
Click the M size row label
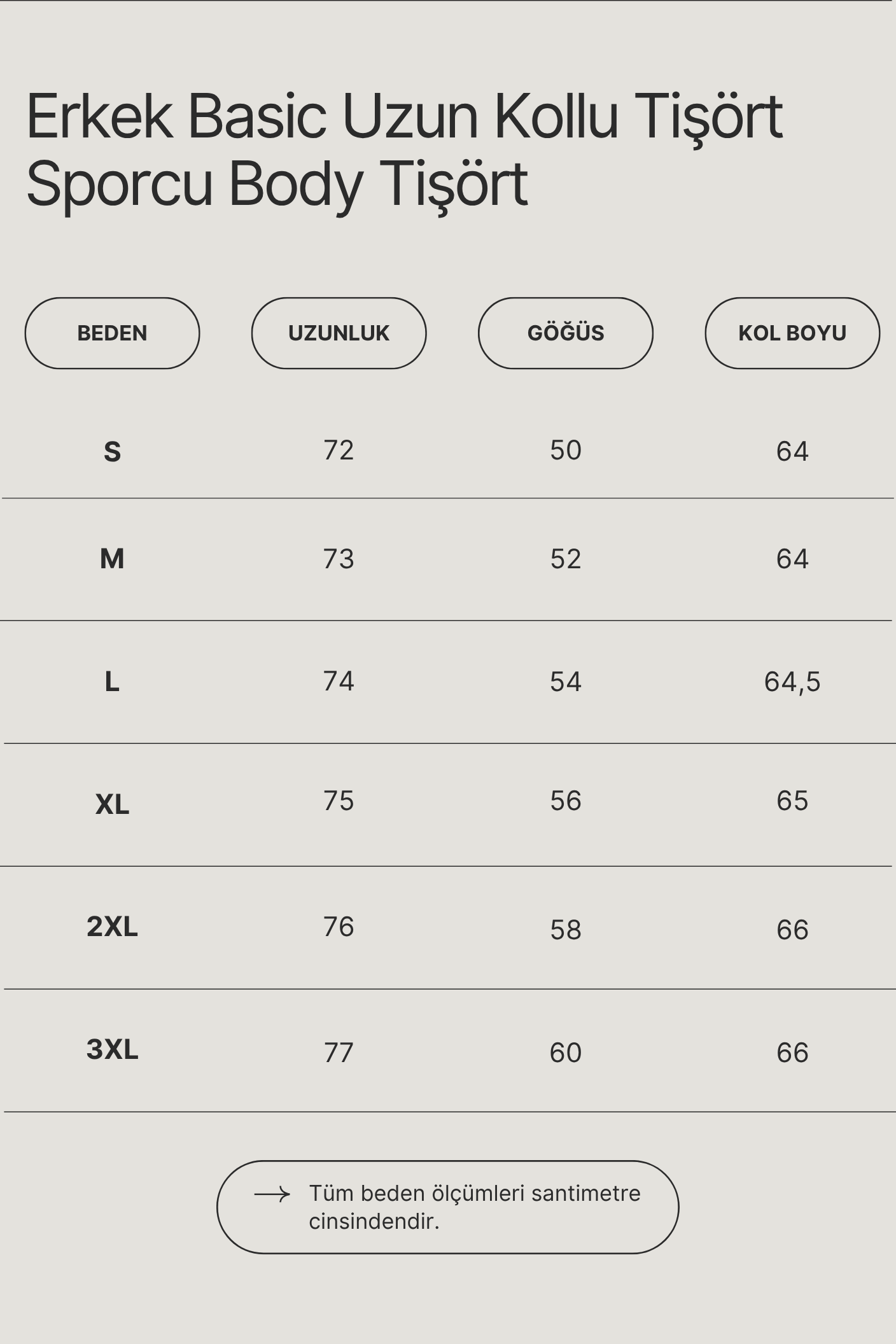112,559
